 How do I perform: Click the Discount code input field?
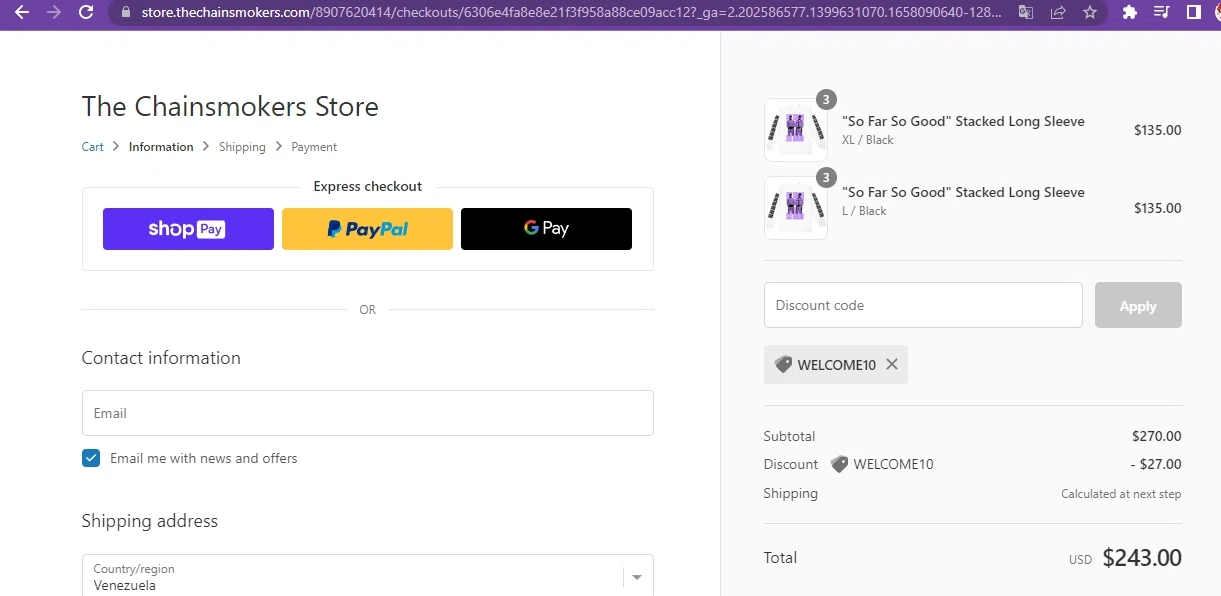point(923,305)
